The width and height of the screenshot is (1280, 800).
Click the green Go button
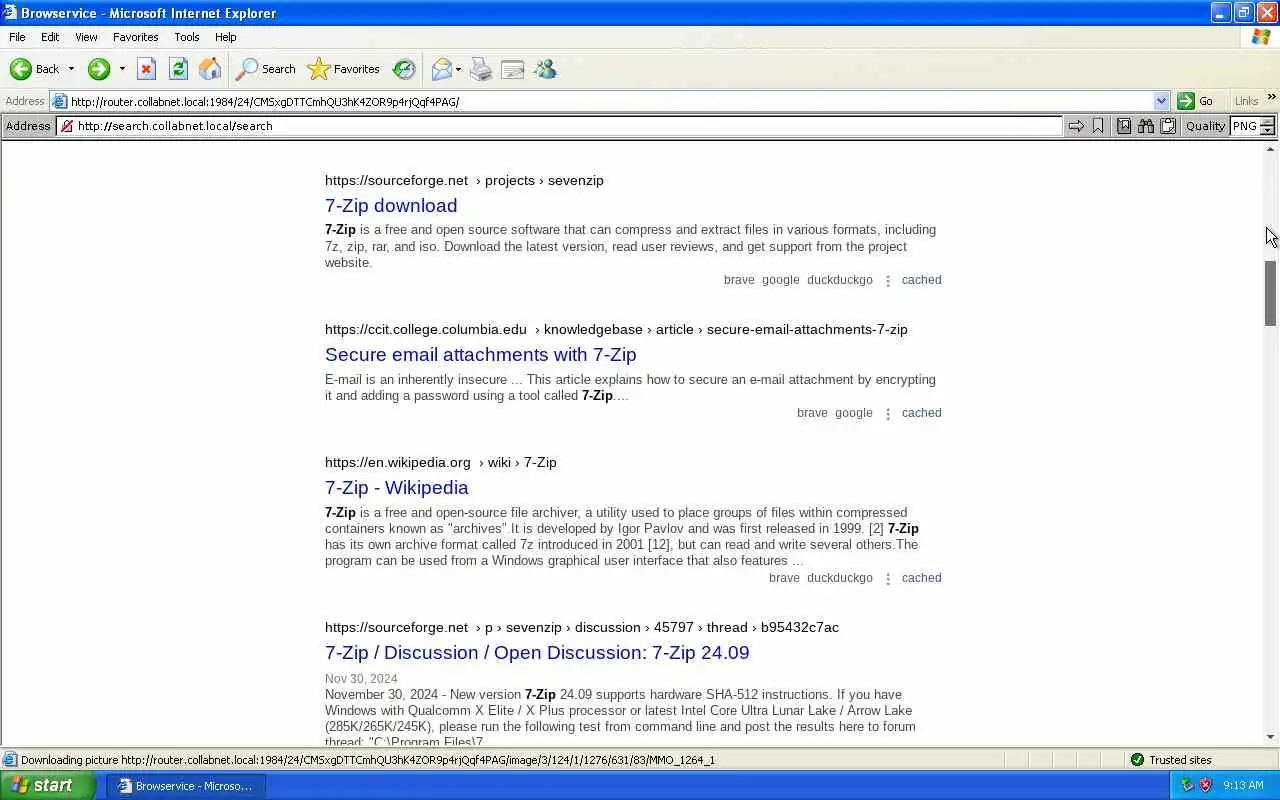click(1196, 101)
